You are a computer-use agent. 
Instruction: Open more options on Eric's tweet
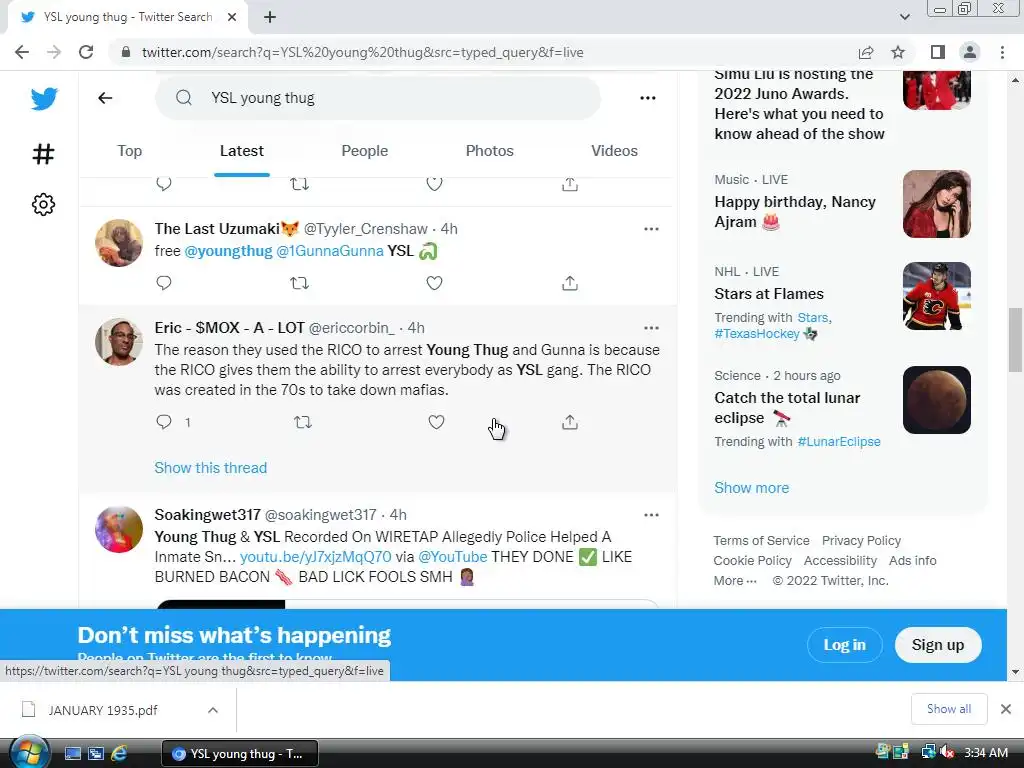click(651, 328)
